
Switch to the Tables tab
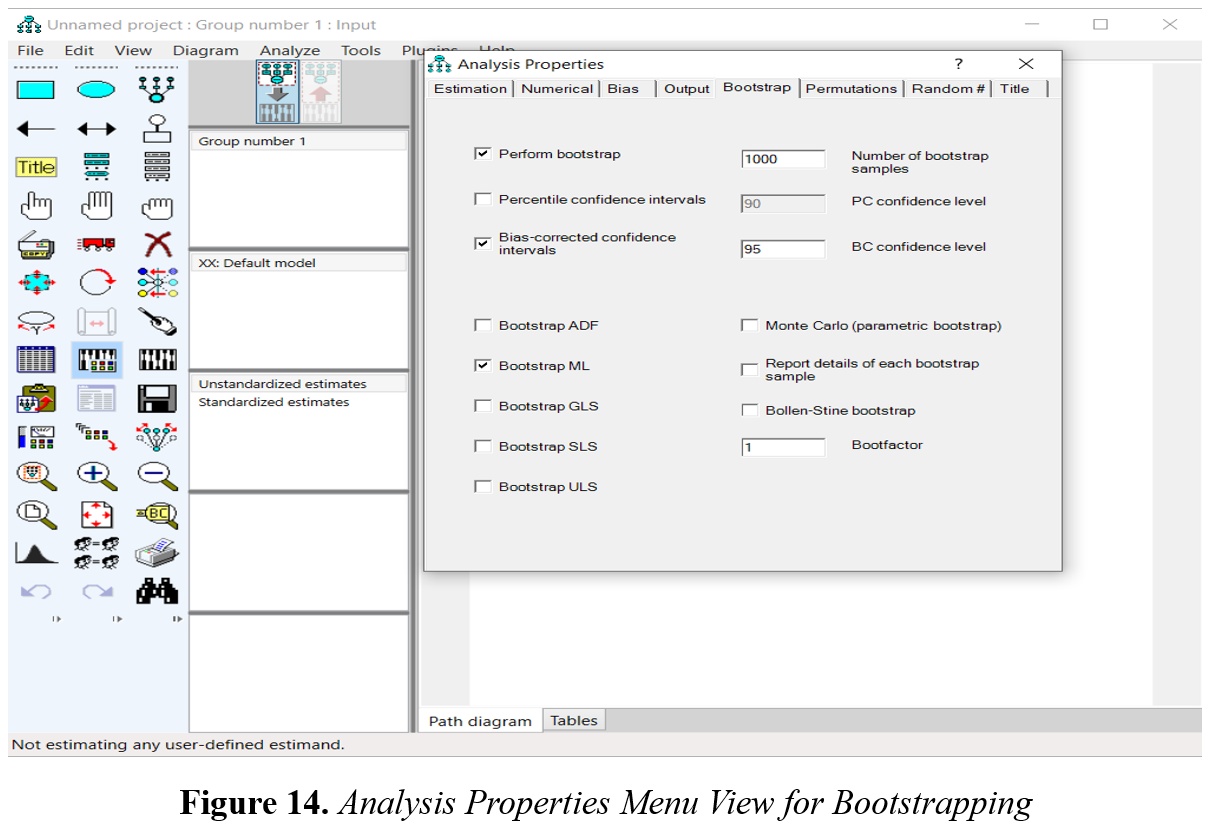point(574,720)
